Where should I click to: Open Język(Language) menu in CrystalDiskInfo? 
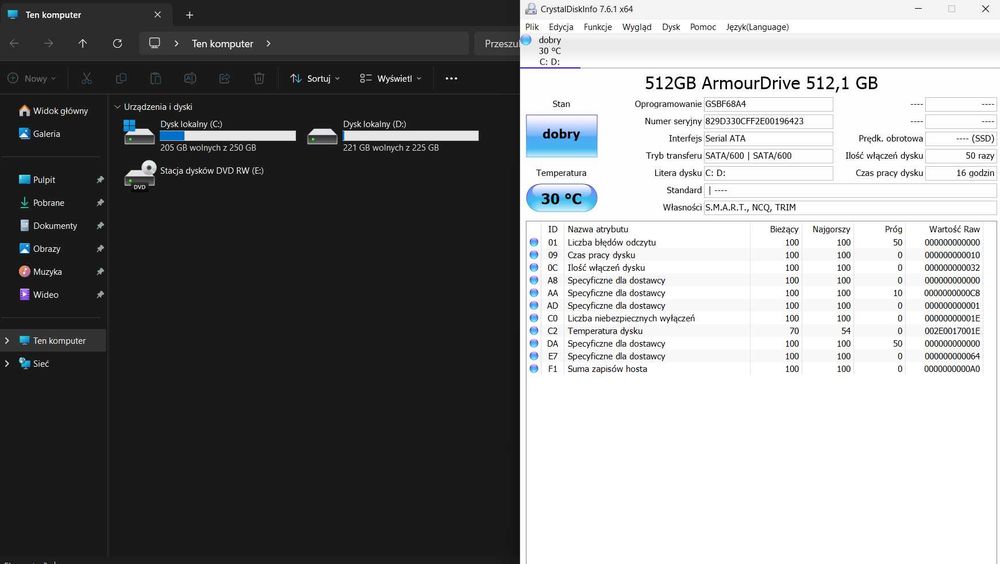(x=757, y=27)
